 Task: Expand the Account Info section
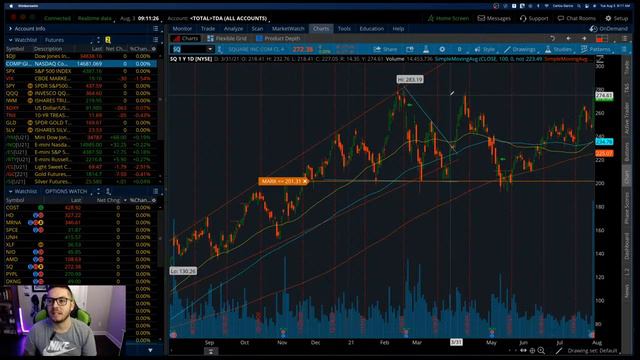pos(10,29)
